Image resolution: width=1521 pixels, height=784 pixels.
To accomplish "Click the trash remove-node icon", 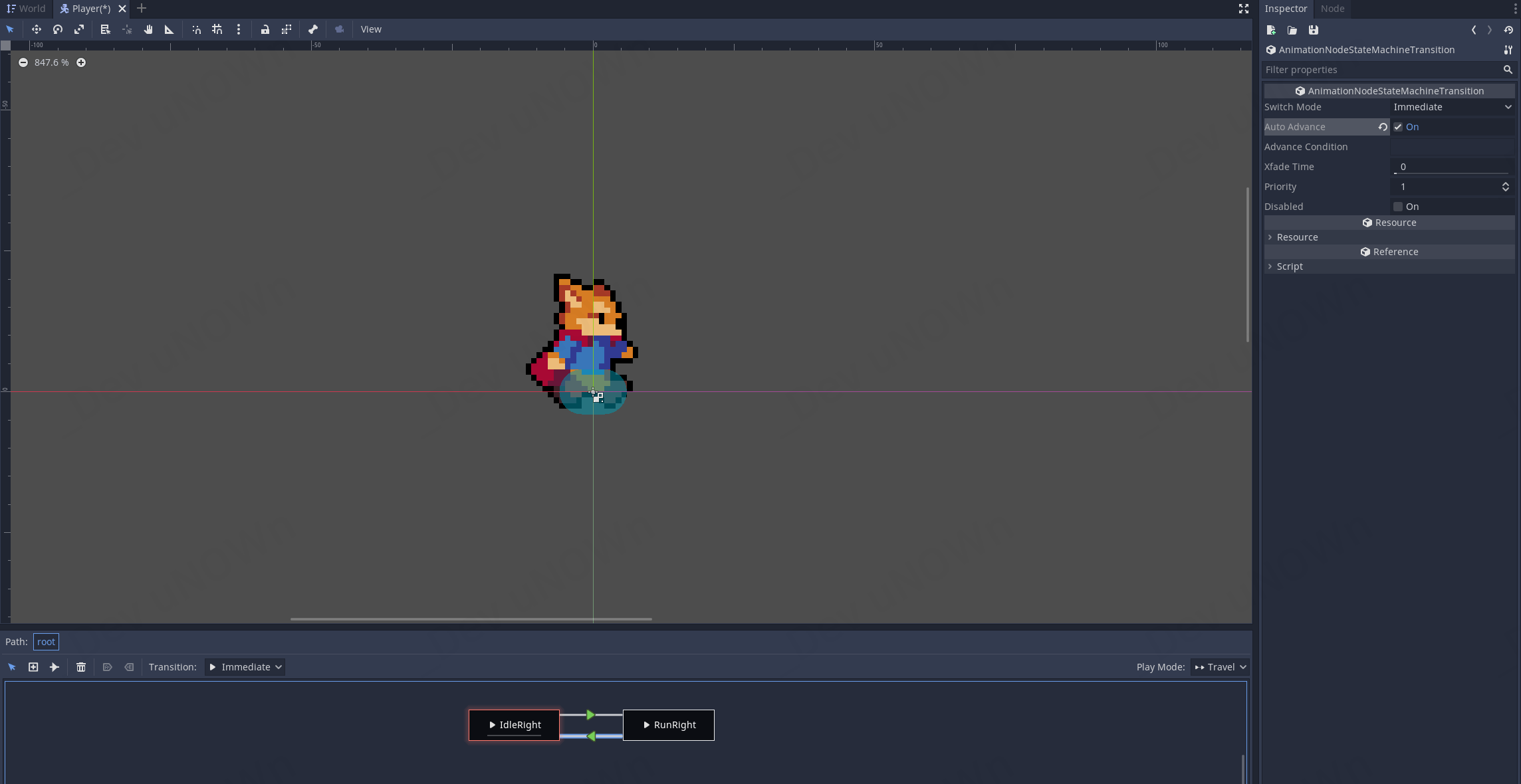I will tap(81, 667).
